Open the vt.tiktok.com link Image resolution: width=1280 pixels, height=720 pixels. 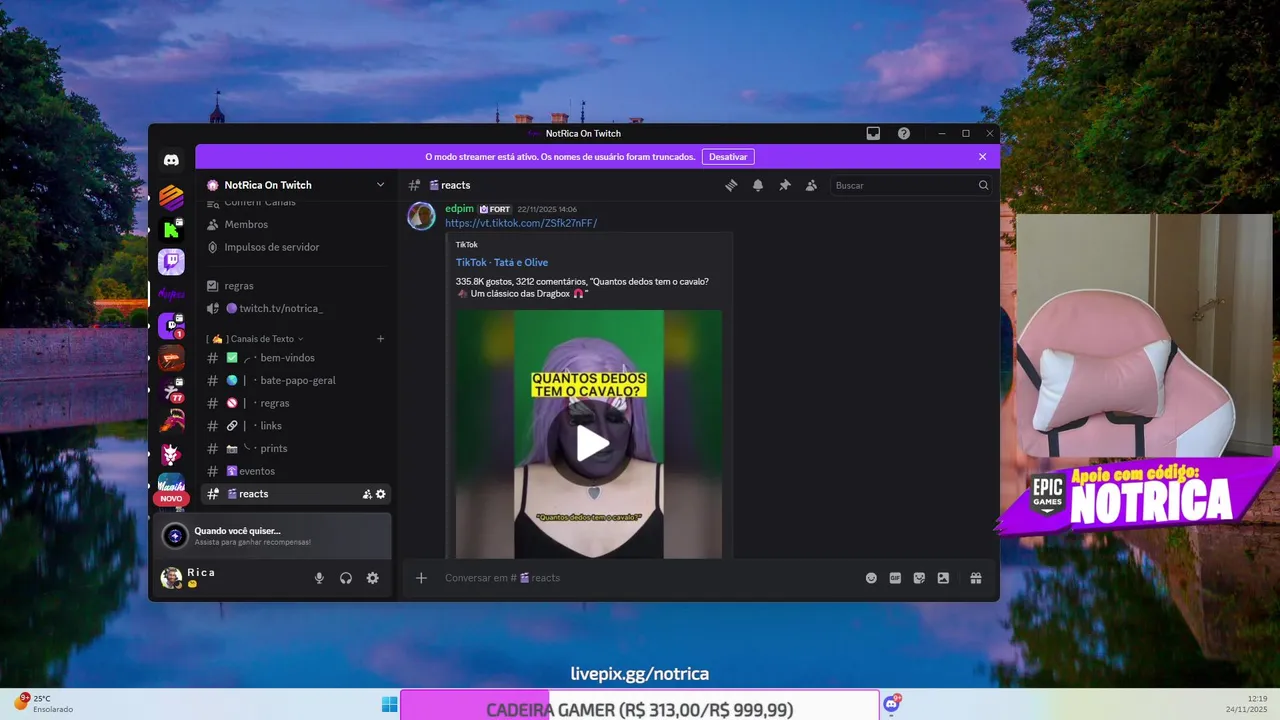[x=521, y=223]
